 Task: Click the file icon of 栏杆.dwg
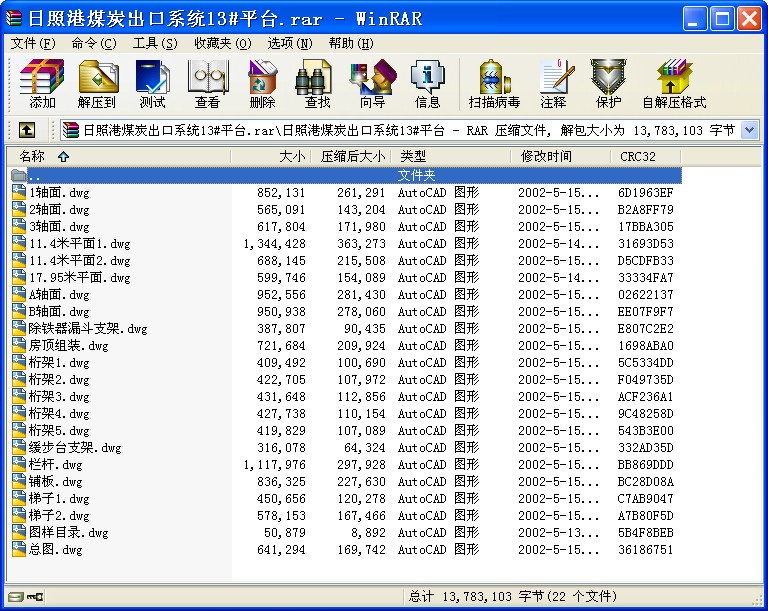tap(19, 464)
